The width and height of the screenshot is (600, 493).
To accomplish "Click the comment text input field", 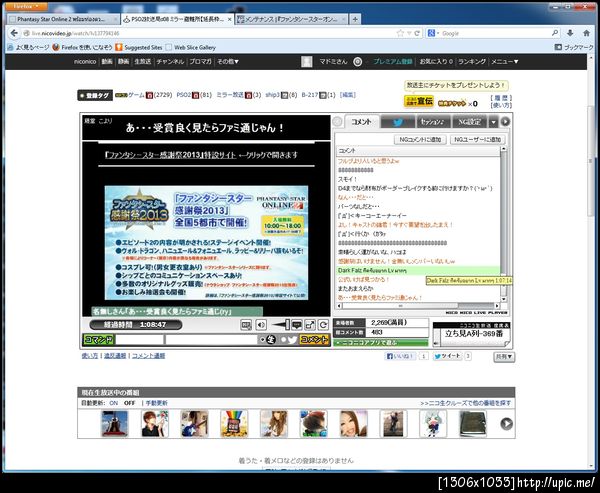I will (x=211, y=339).
